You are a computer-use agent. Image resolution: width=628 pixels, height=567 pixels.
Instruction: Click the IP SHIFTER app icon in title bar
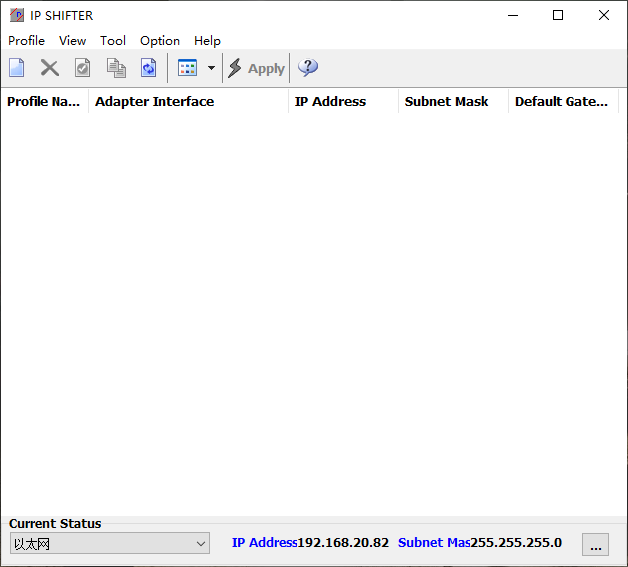[17, 15]
